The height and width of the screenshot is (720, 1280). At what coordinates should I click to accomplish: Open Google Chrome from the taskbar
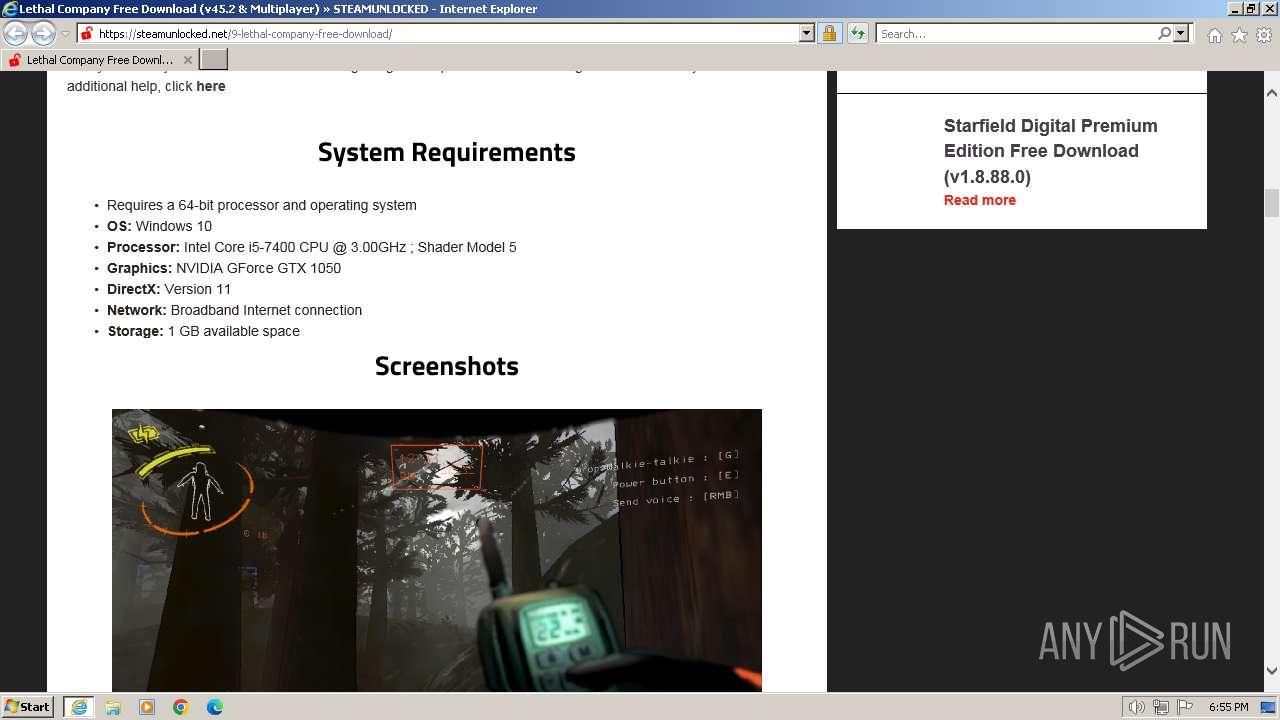(x=181, y=707)
